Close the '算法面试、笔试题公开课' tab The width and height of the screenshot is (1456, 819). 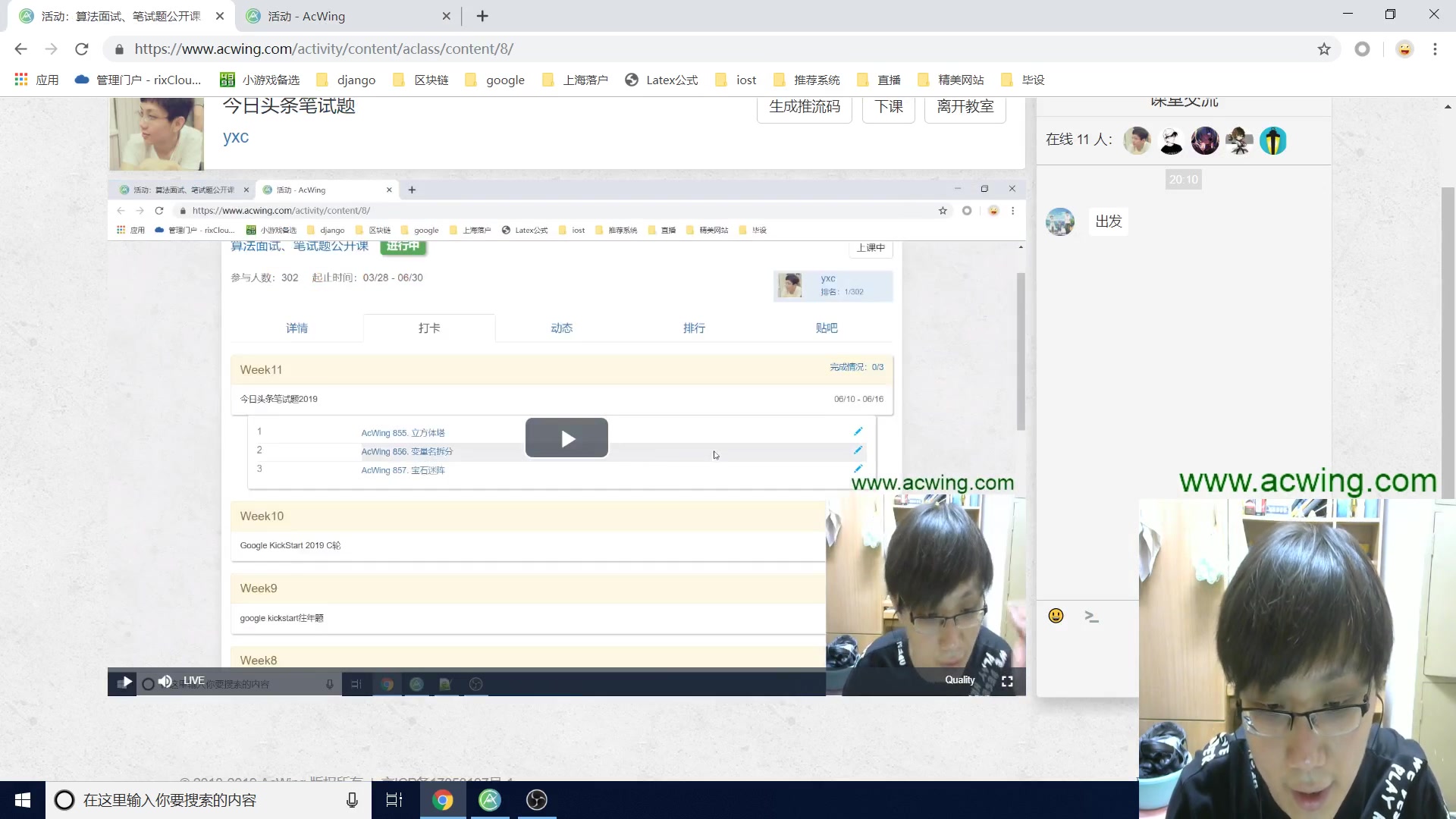[220, 16]
